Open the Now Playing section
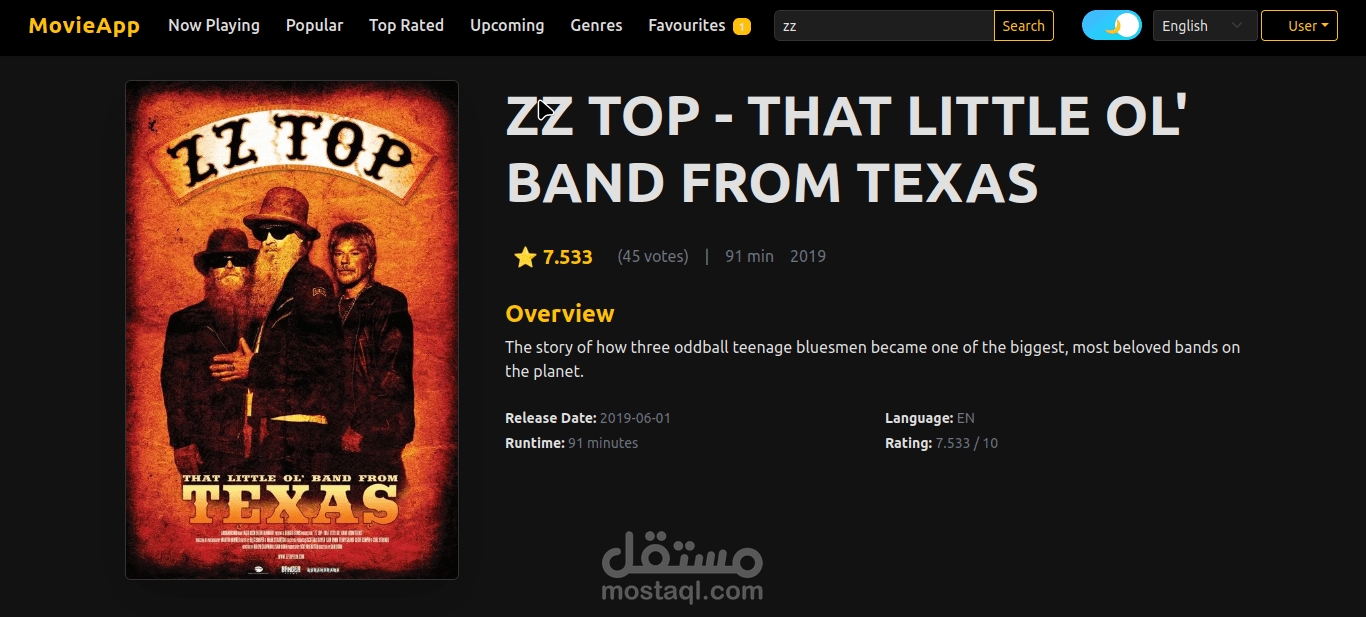1366x617 pixels. tap(214, 25)
